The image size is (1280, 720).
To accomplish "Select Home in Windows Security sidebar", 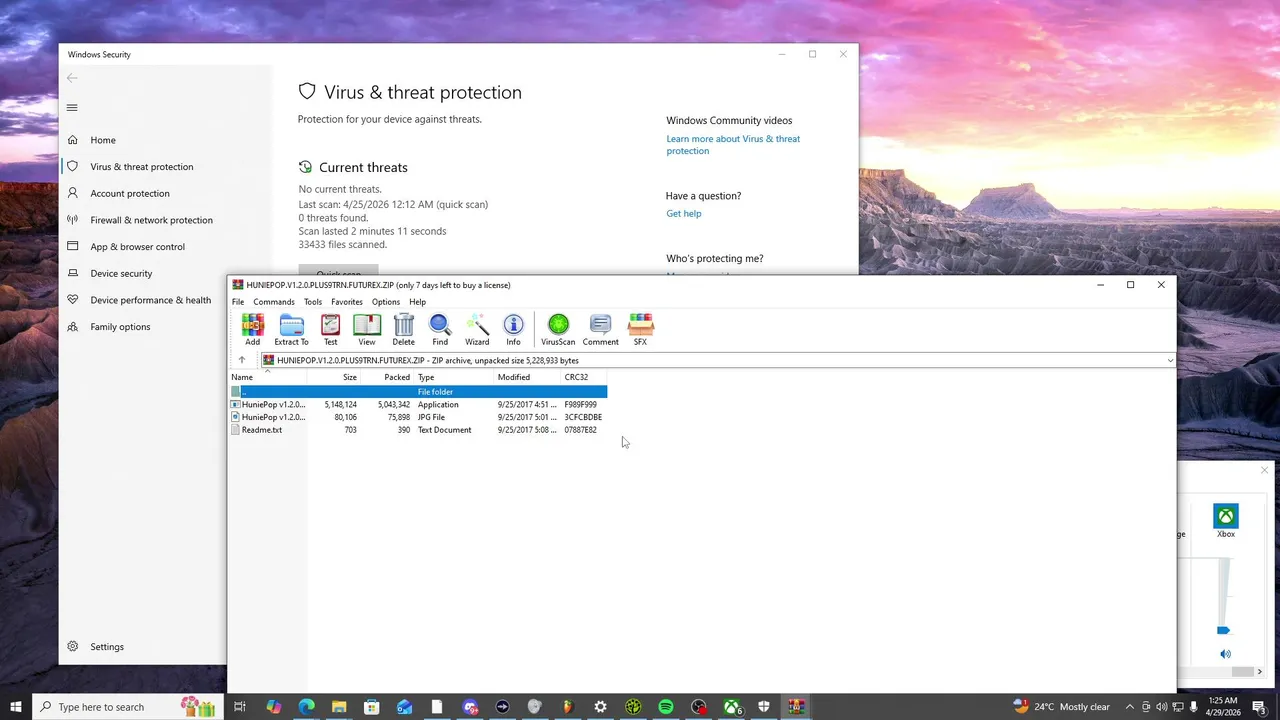I will pyautogui.click(x=103, y=140).
